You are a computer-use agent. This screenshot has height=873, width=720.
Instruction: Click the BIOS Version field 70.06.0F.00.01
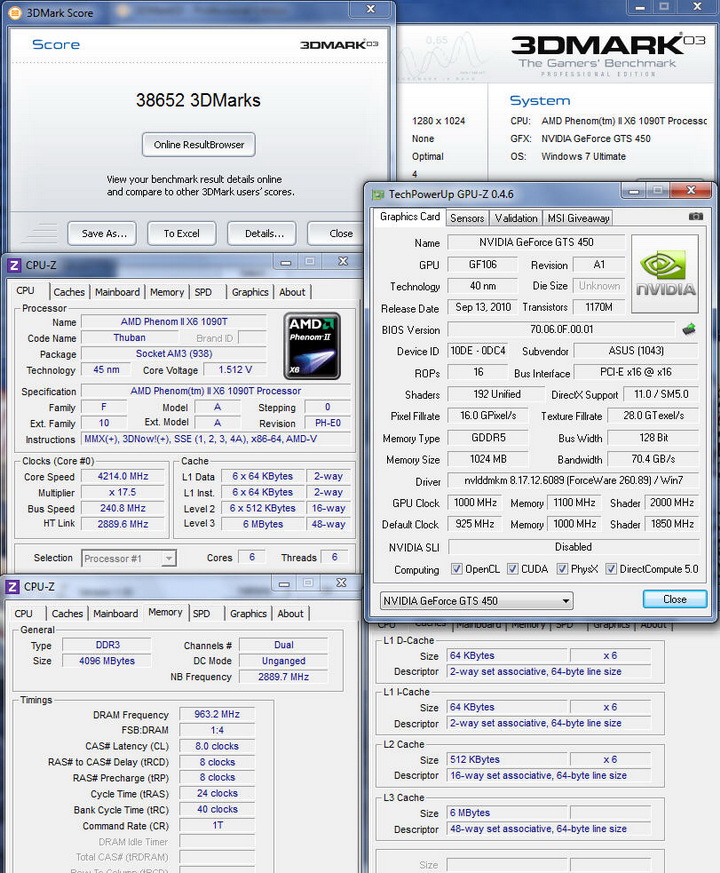562,329
